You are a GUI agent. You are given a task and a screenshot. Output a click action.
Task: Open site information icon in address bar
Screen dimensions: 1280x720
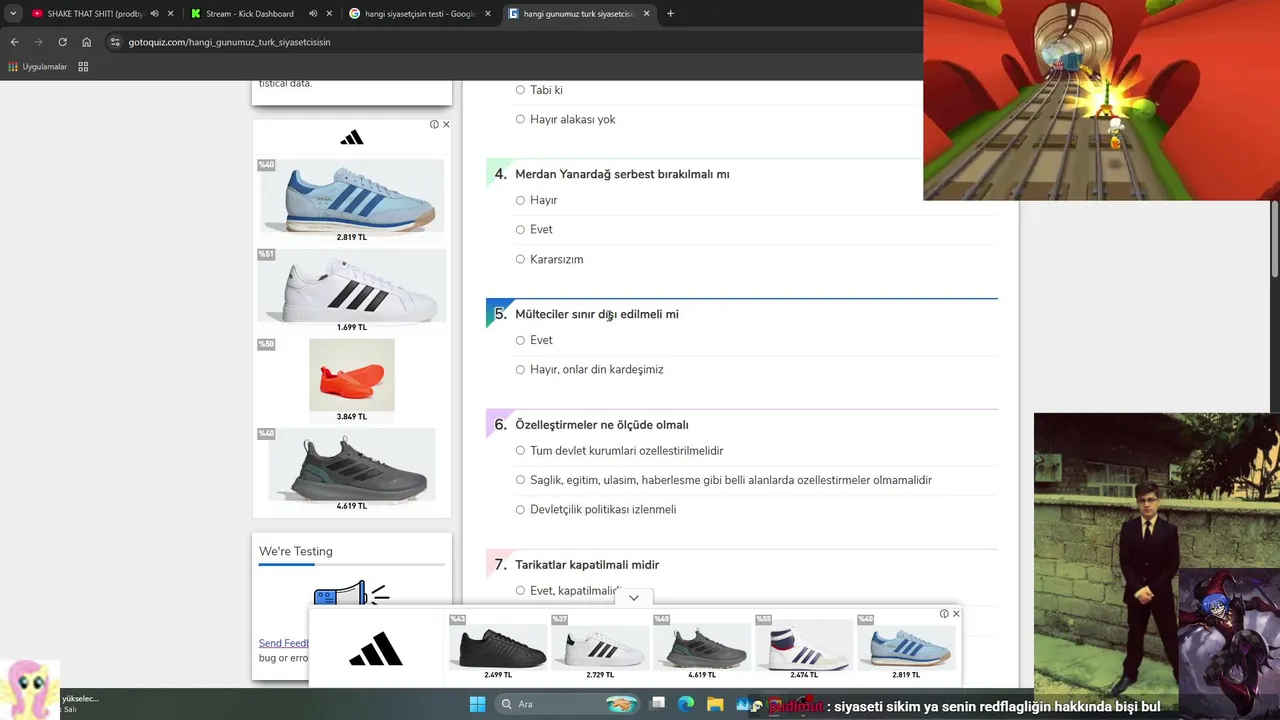(115, 42)
